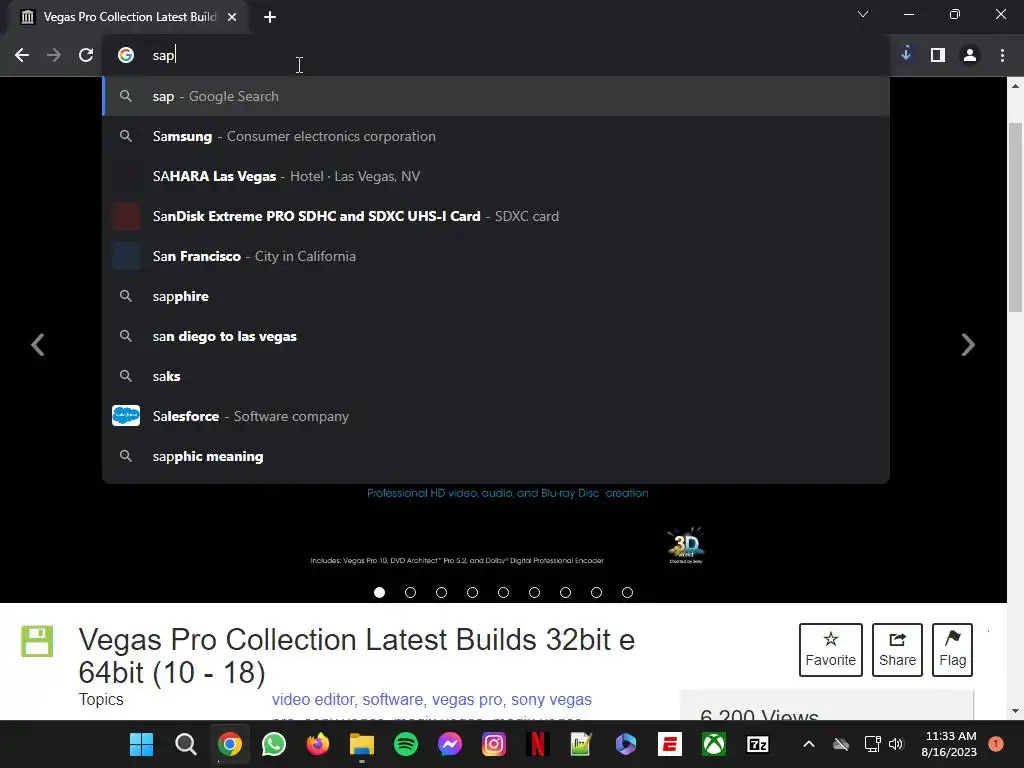Open Windows taskbar search
This screenshot has width=1024, height=768.
(x=185, y=744)
